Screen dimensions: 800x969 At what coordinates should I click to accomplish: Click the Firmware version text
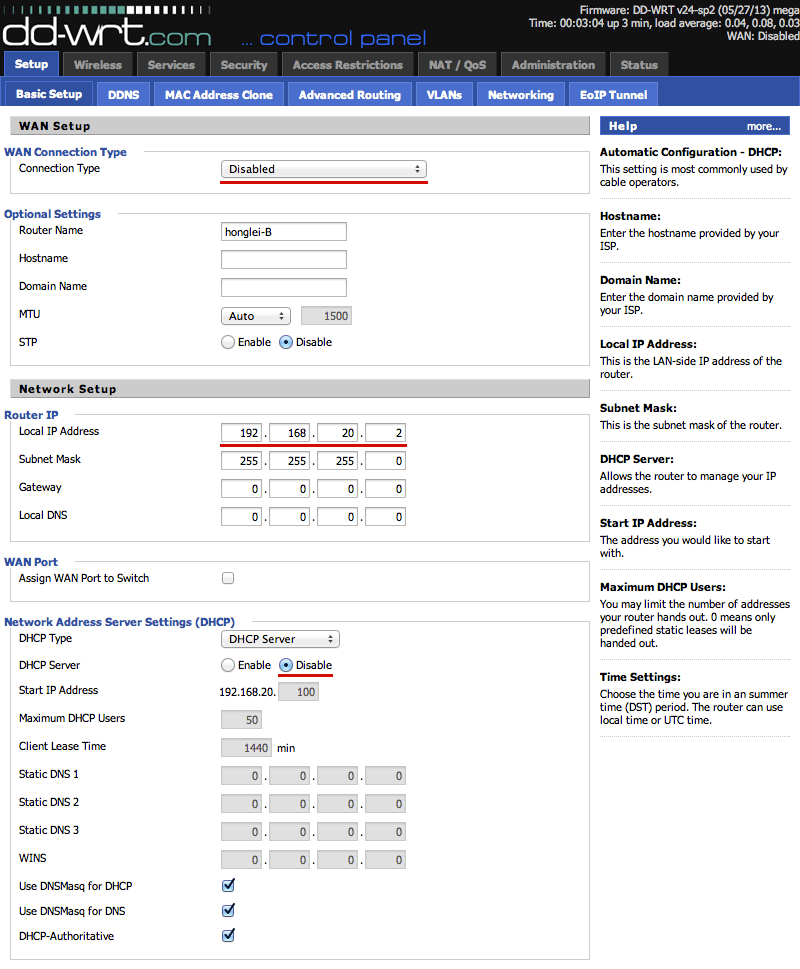pyautogui.click(x=689, y=10)
